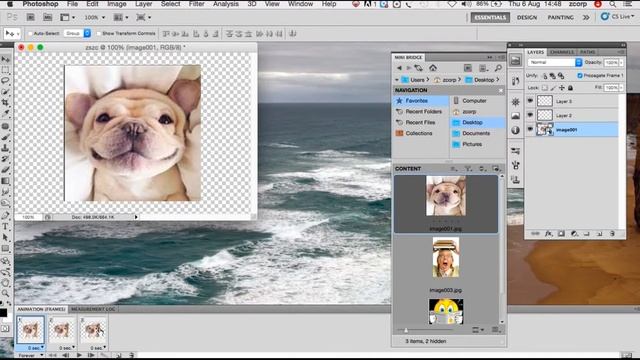Go back in Mini Bridge
640x360 pixels.
399,68
